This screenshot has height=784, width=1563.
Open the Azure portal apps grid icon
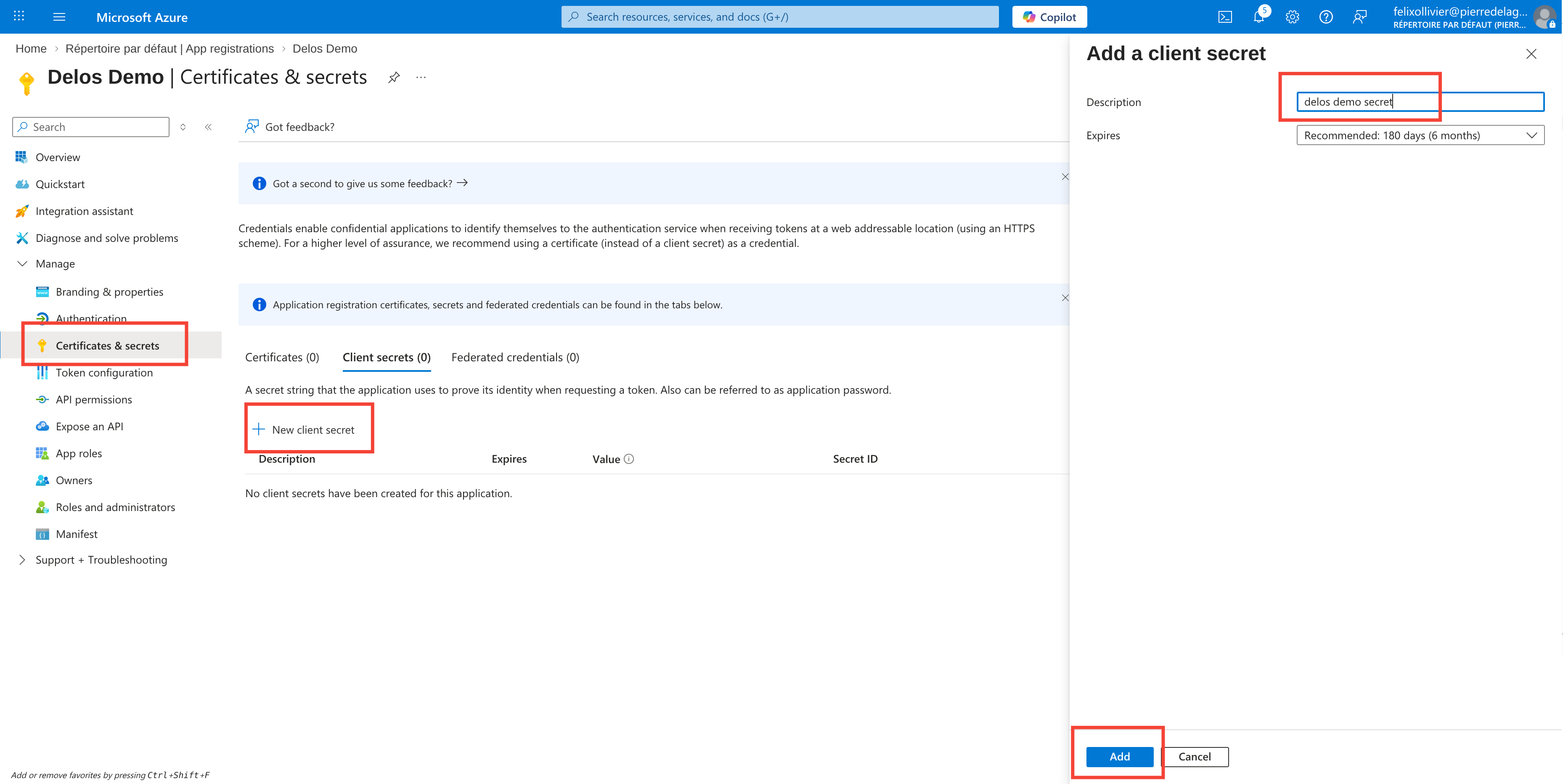[19, 16]
